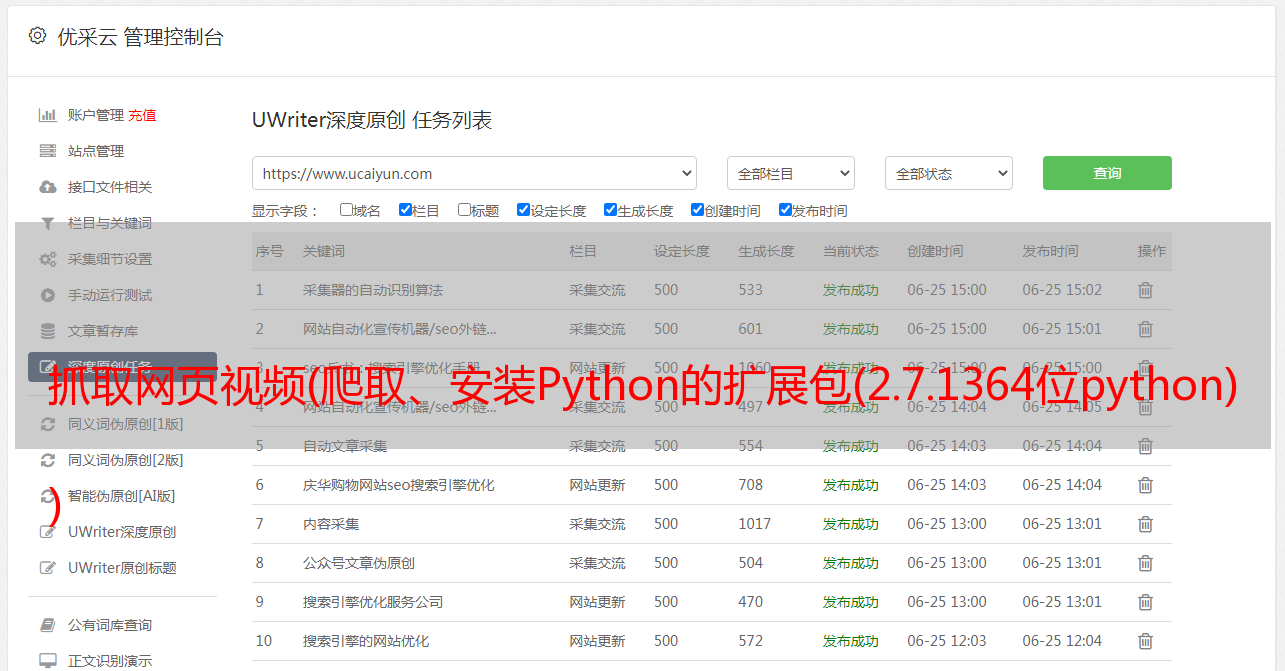The height and width of the screenshot is (671, 1285).
Task: Uncheck the 生成长度 field checkbox
Action: point(610,210)
